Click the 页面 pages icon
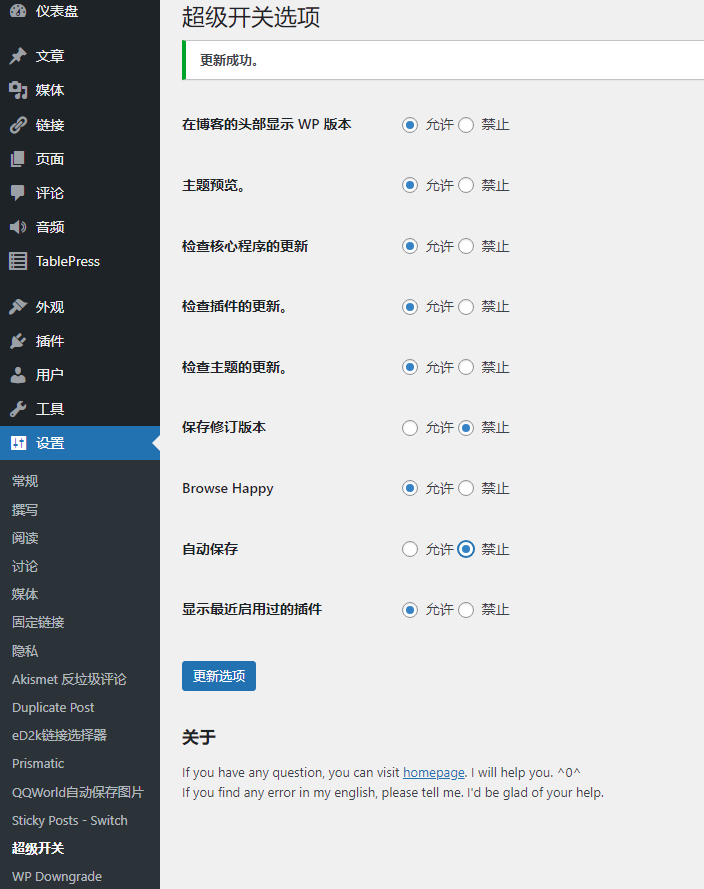This screenshot has width=704, height=889. pyautogui.click(x=18, y=159)
